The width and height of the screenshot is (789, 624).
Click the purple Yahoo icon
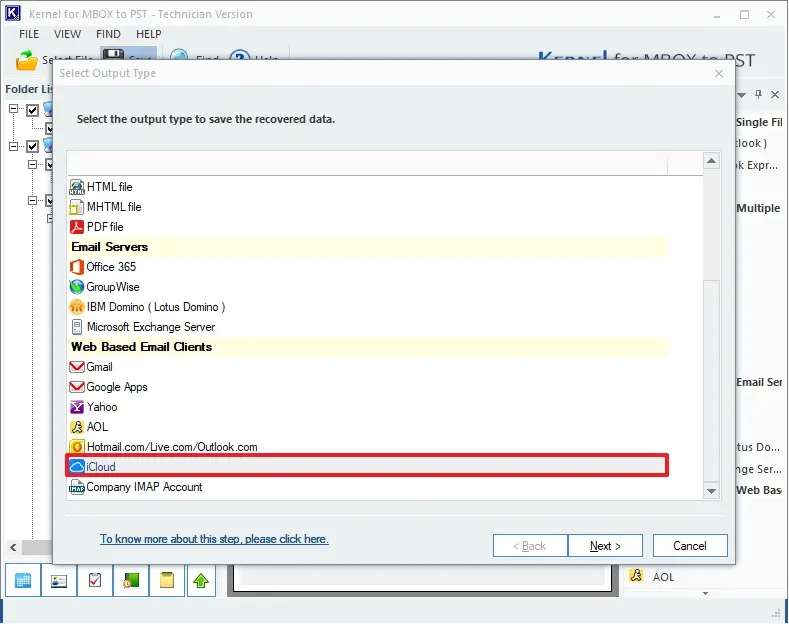76,407
